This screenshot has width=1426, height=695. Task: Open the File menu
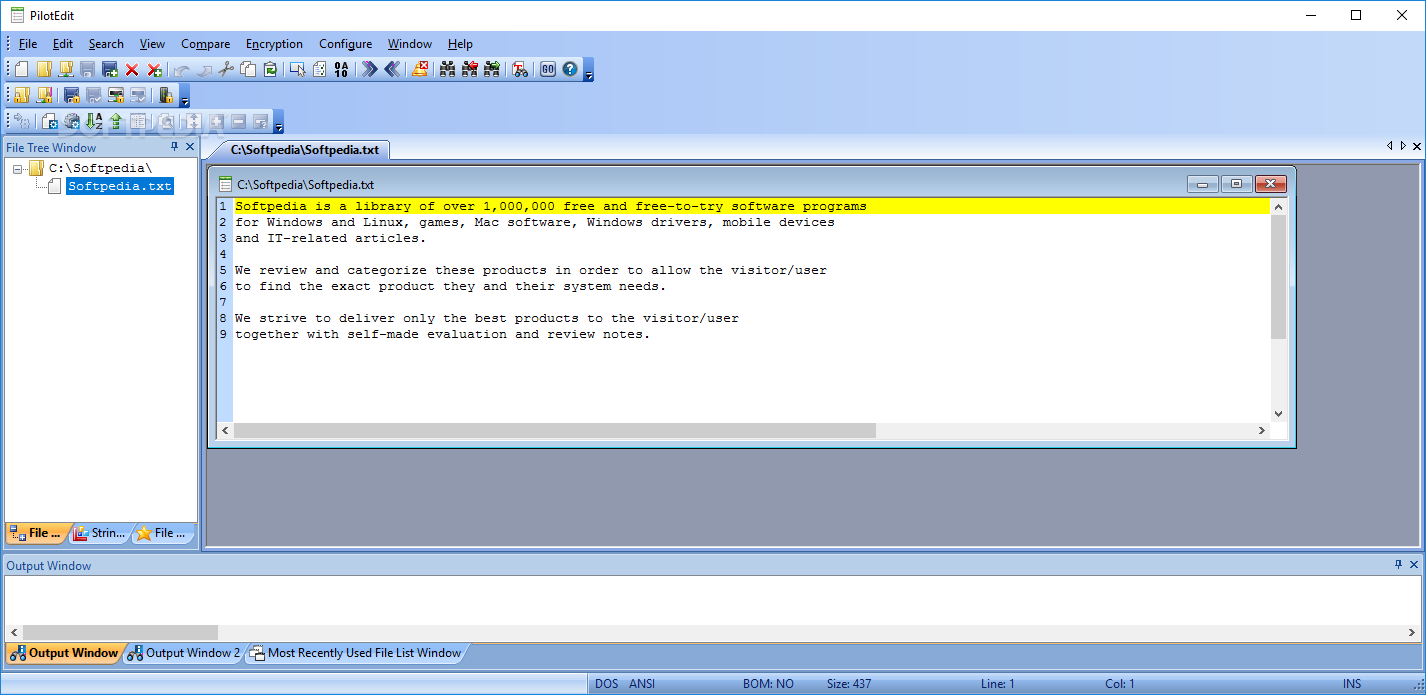[x=28, y=44]
